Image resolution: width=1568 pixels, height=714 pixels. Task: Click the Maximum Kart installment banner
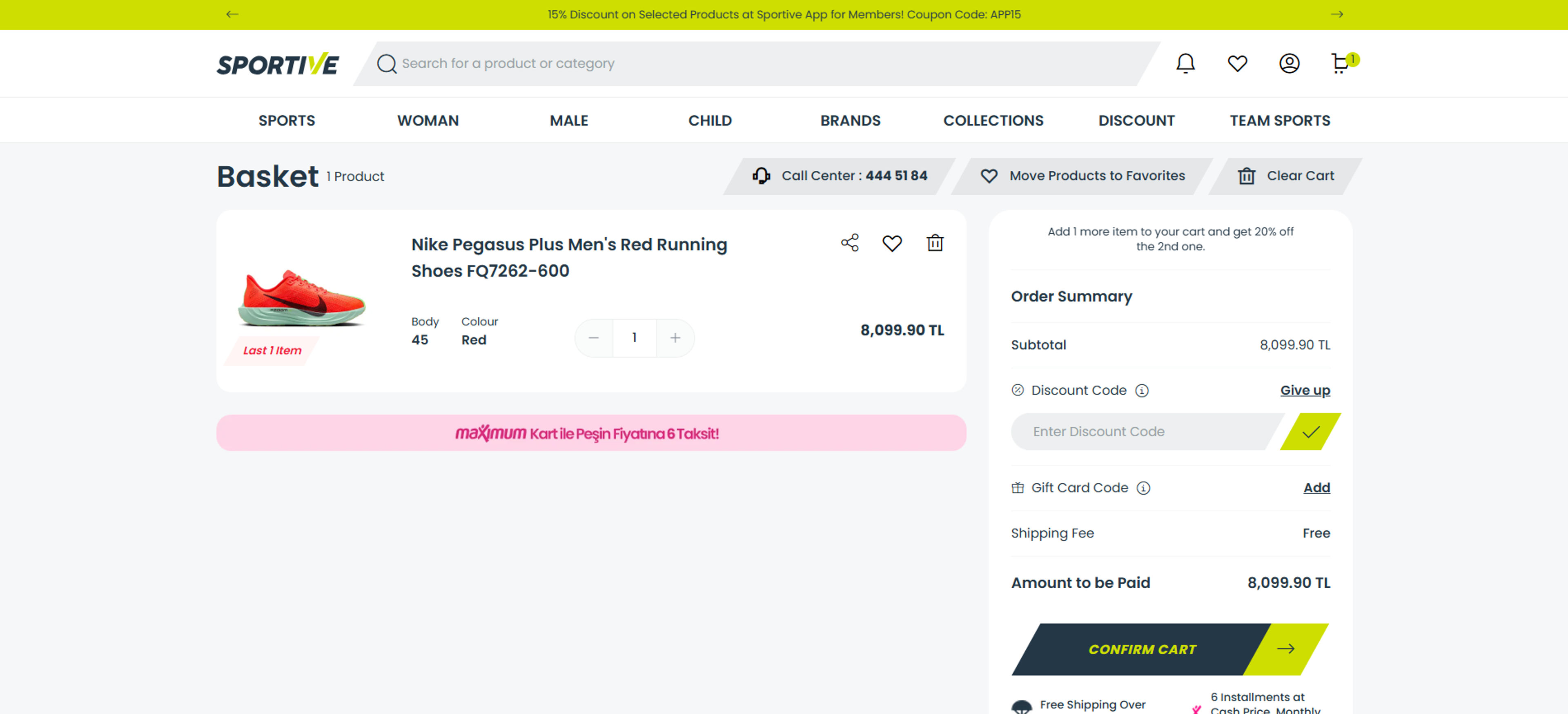pyautogui.click(x=590, y=433)
